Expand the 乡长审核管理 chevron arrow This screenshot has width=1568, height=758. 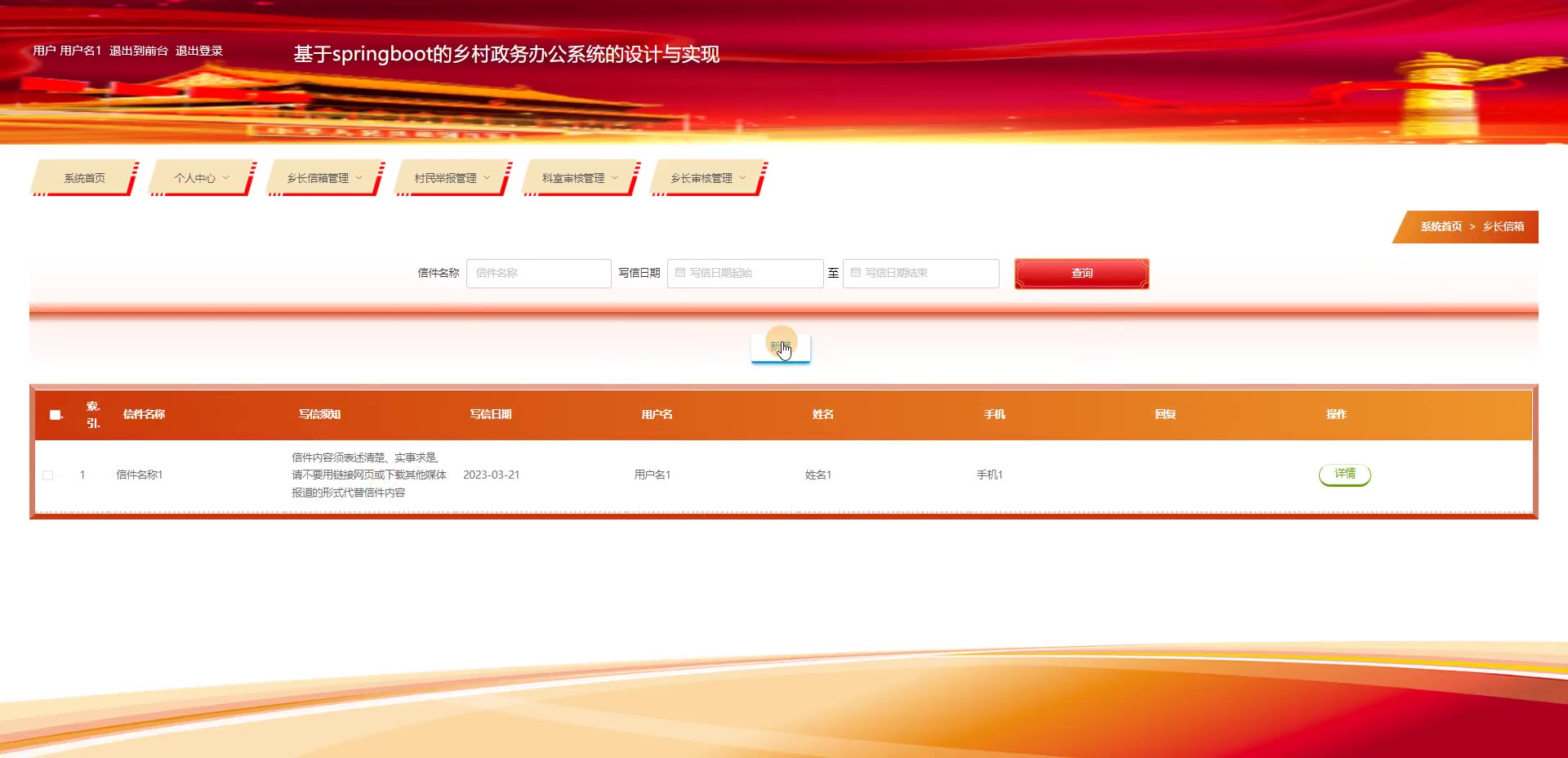[742, 177]
